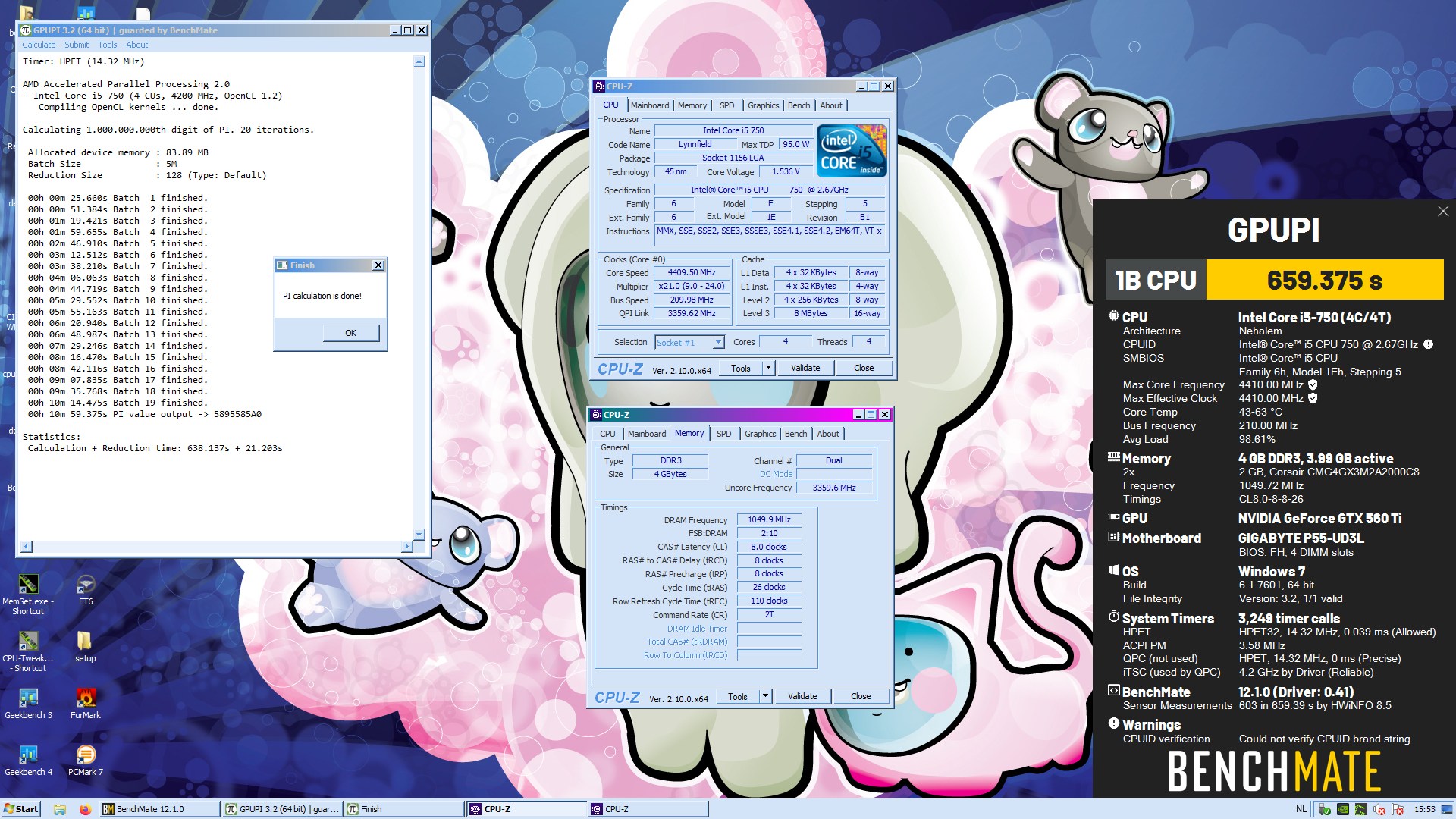Open the setup folder icon
This screenshot has height=819, width=1456.
click(85, 647)
